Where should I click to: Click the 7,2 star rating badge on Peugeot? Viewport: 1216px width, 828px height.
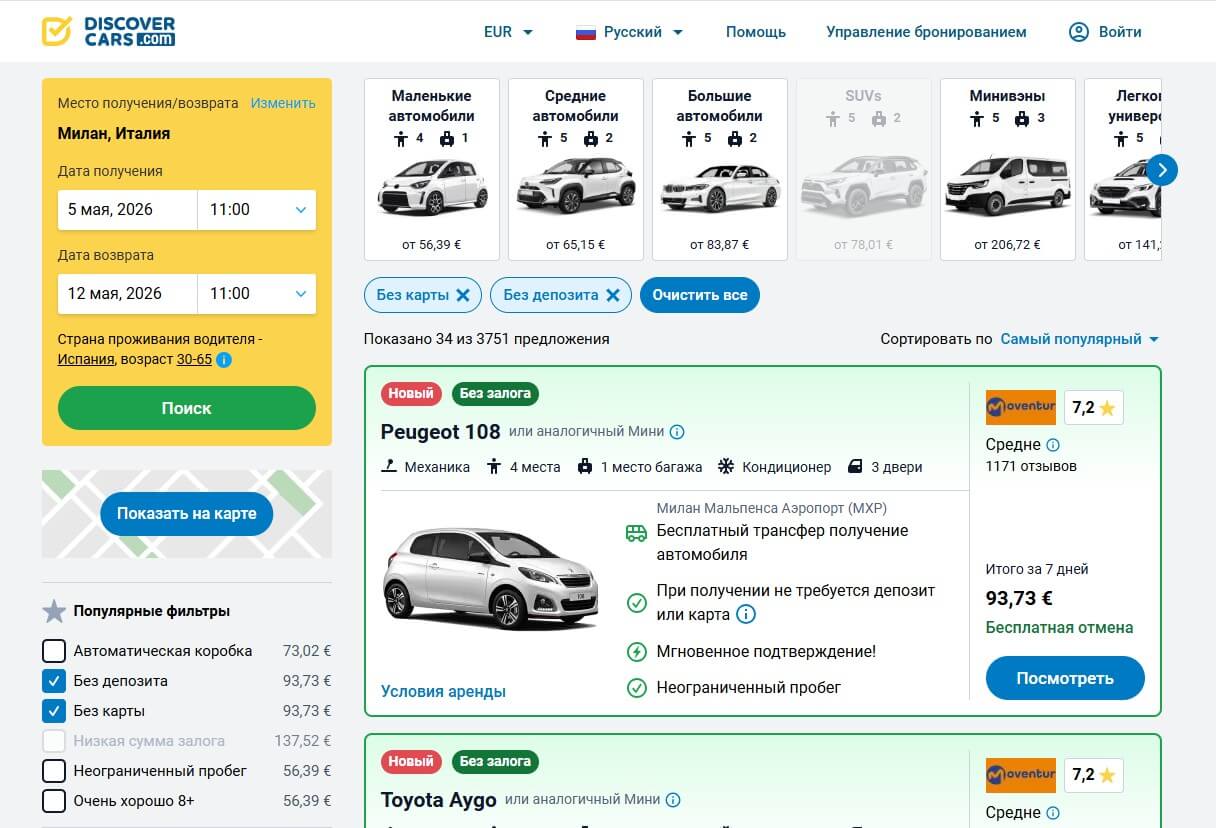(1093, 407)
